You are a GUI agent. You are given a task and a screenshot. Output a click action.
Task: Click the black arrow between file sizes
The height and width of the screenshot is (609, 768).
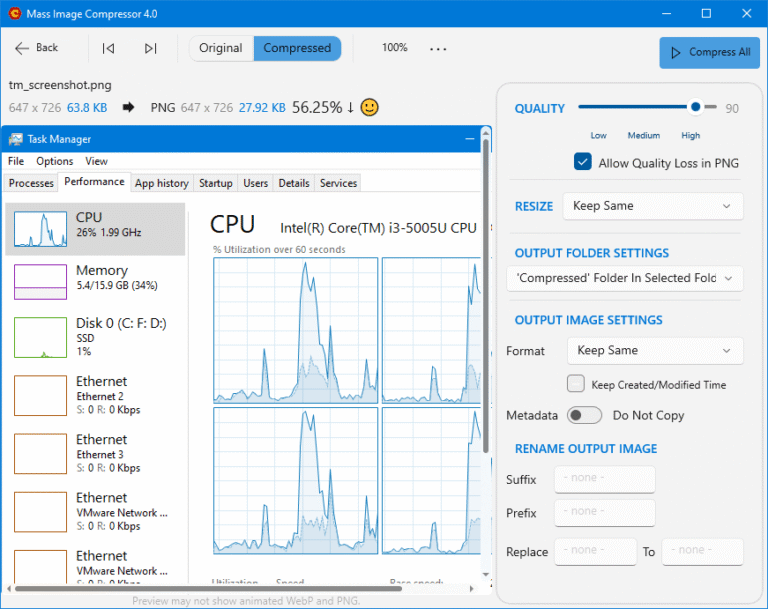coord(128,107)
